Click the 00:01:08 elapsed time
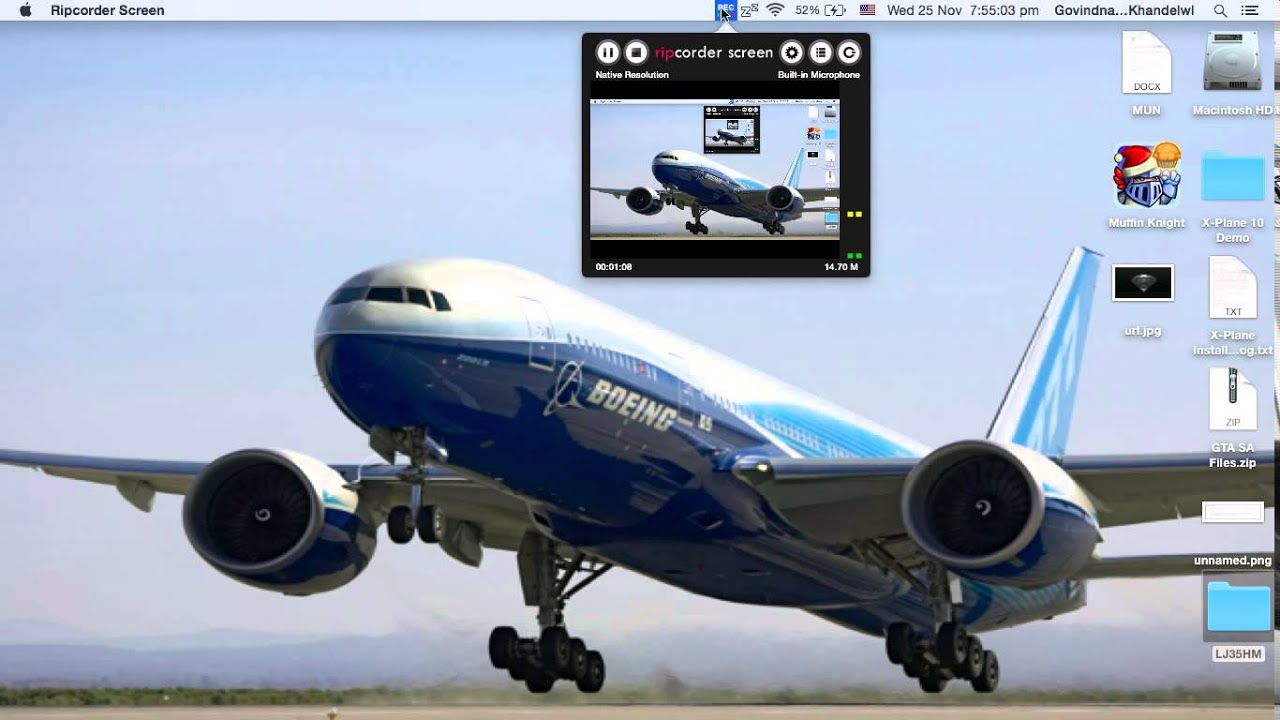Screen dimensions: 1280x720 tap(613, 267)
